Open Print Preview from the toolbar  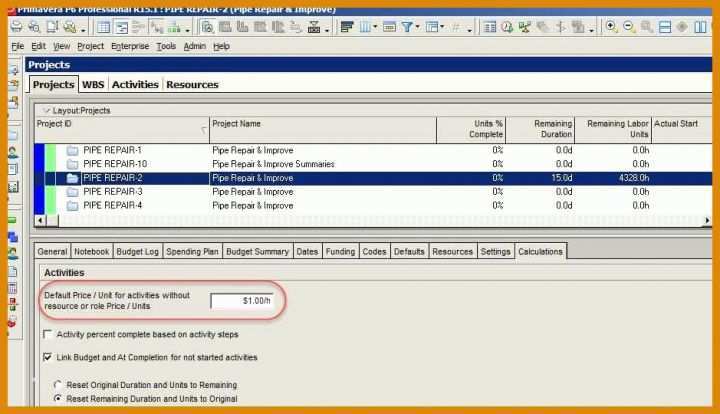tap(34, 27)
